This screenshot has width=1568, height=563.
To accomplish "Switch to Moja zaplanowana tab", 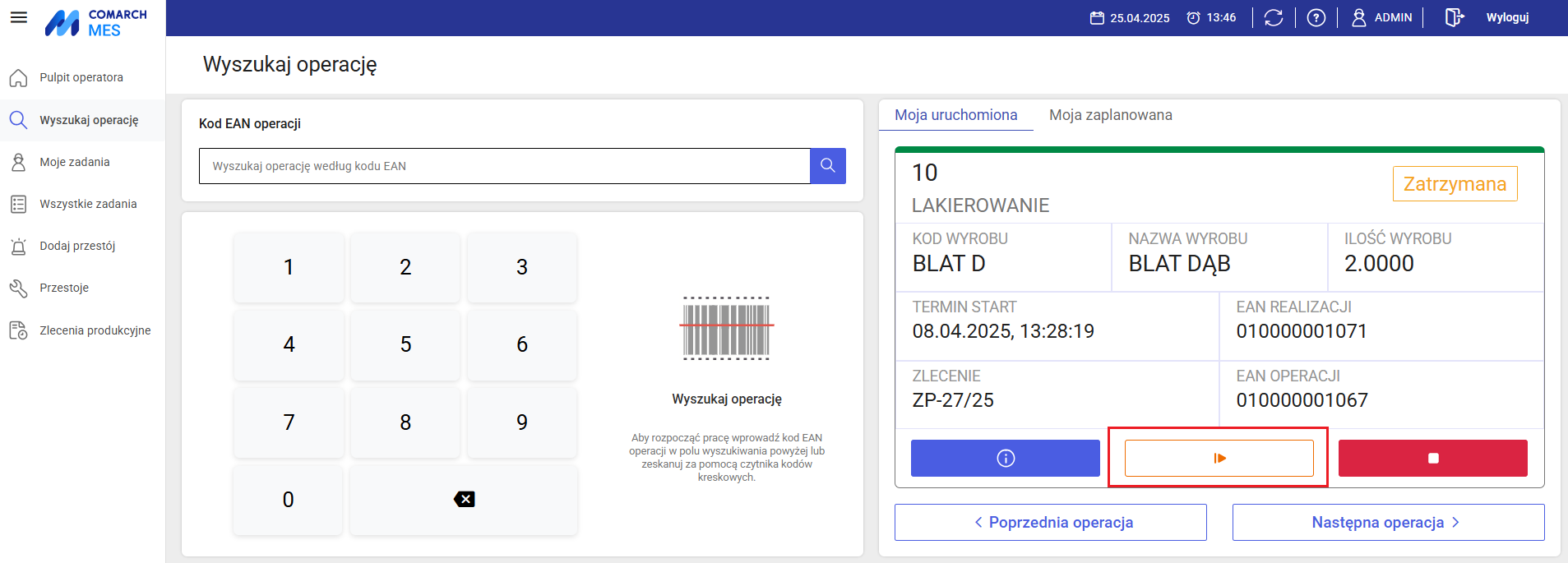I will coord(1110,115).
